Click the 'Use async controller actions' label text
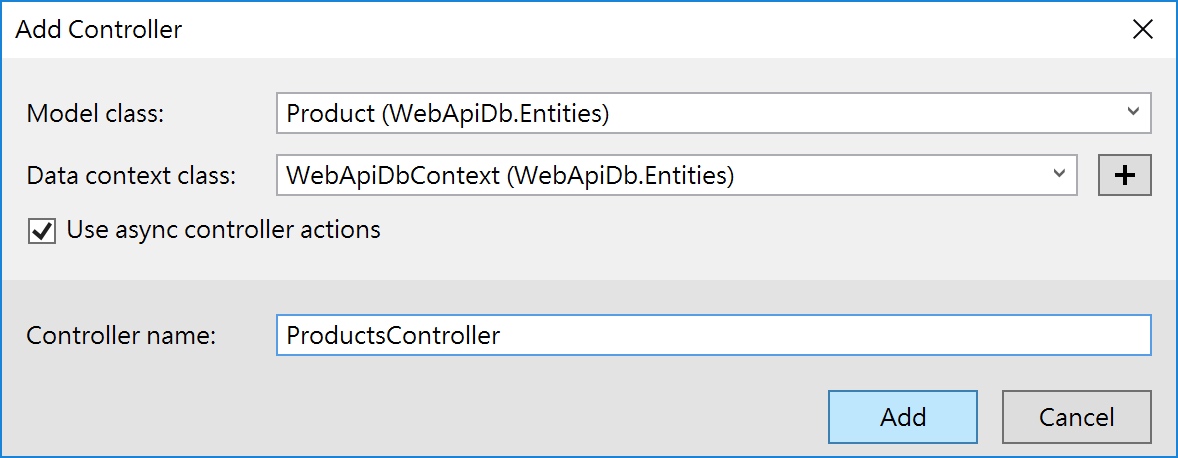The height and width of the screenshot is (458, 1178). (224, 229)
